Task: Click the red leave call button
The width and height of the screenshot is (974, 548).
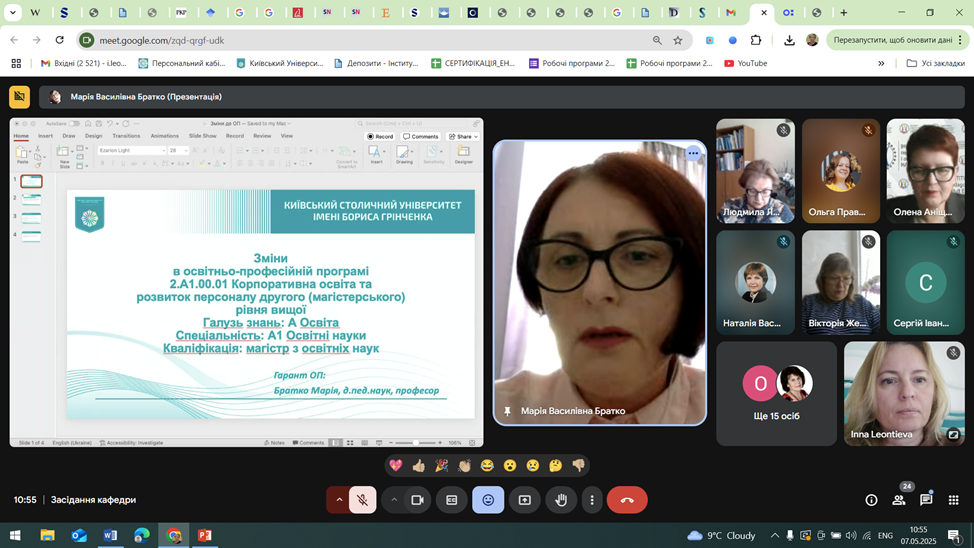Action: (x=627, y=500)
